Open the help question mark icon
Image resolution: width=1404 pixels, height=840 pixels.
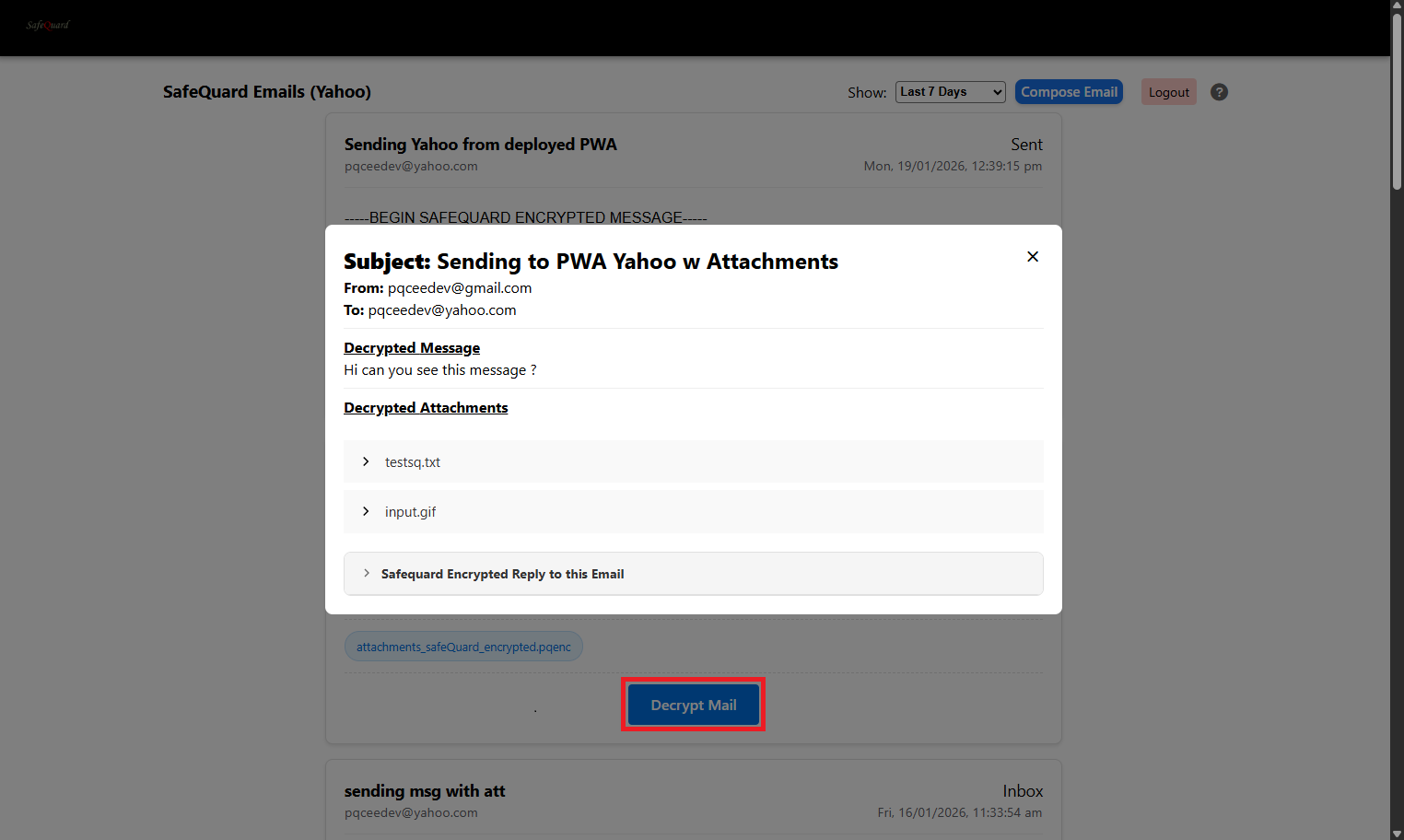[1219, 92]
